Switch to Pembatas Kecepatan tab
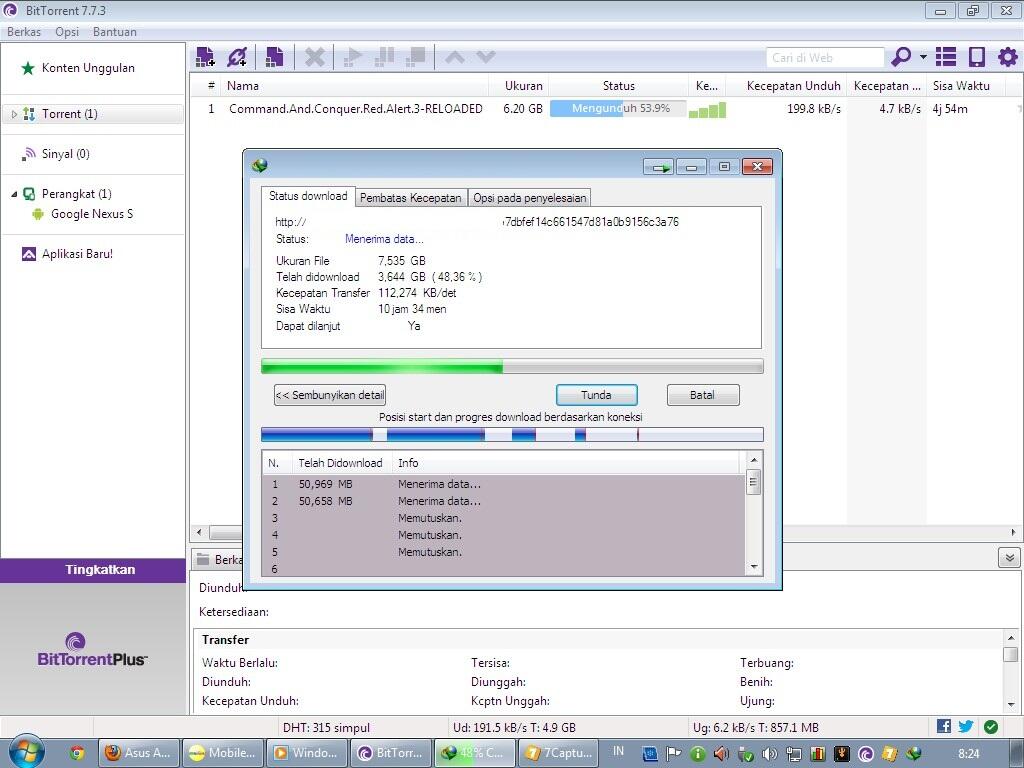The image size is (1024, 768). click(x=411, y=198)
